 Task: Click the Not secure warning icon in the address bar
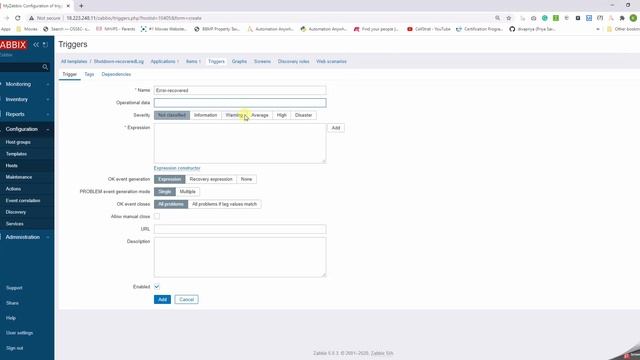click(x=31, y=18)
